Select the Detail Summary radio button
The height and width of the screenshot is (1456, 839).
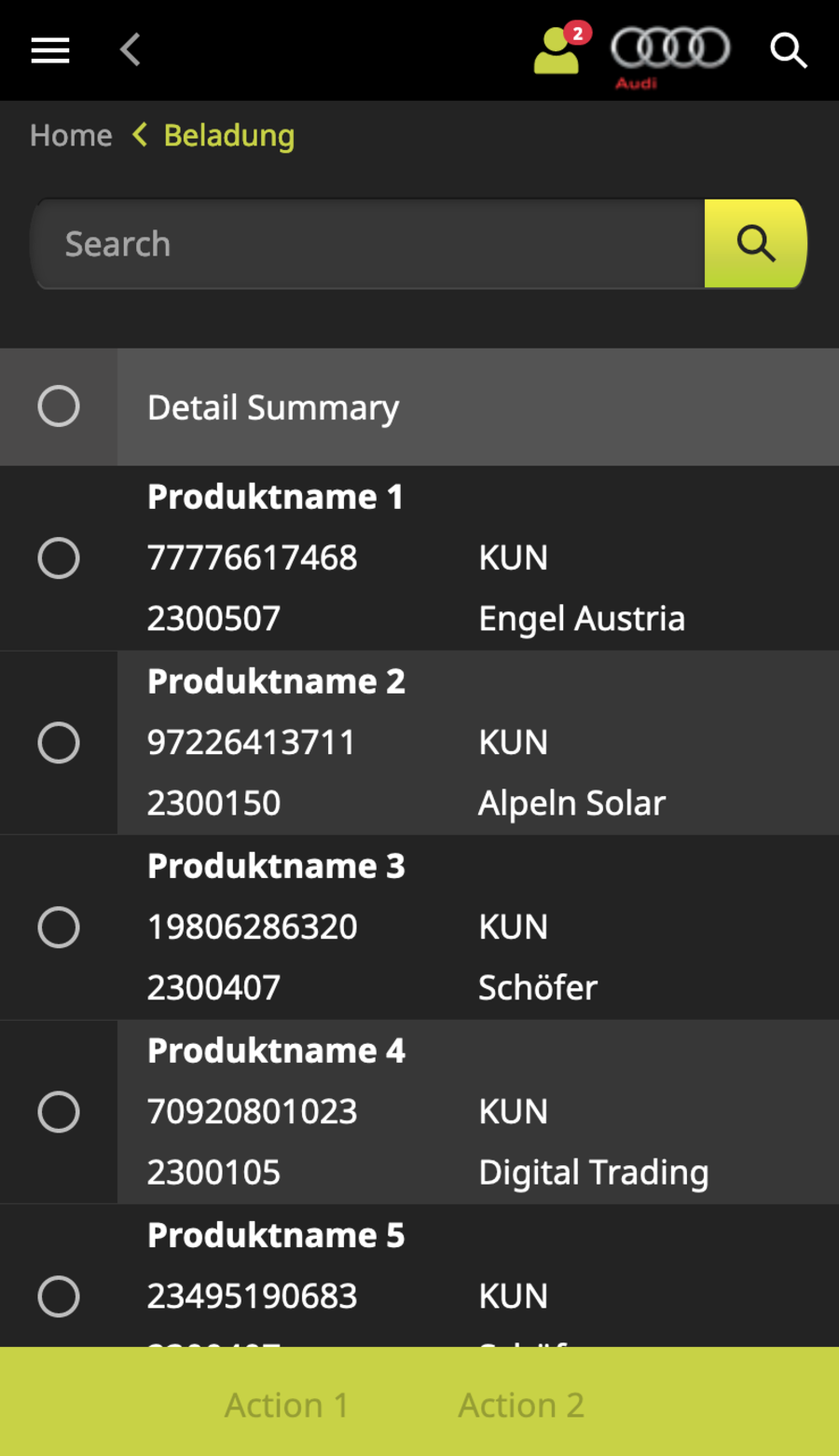tap(59, 406)
